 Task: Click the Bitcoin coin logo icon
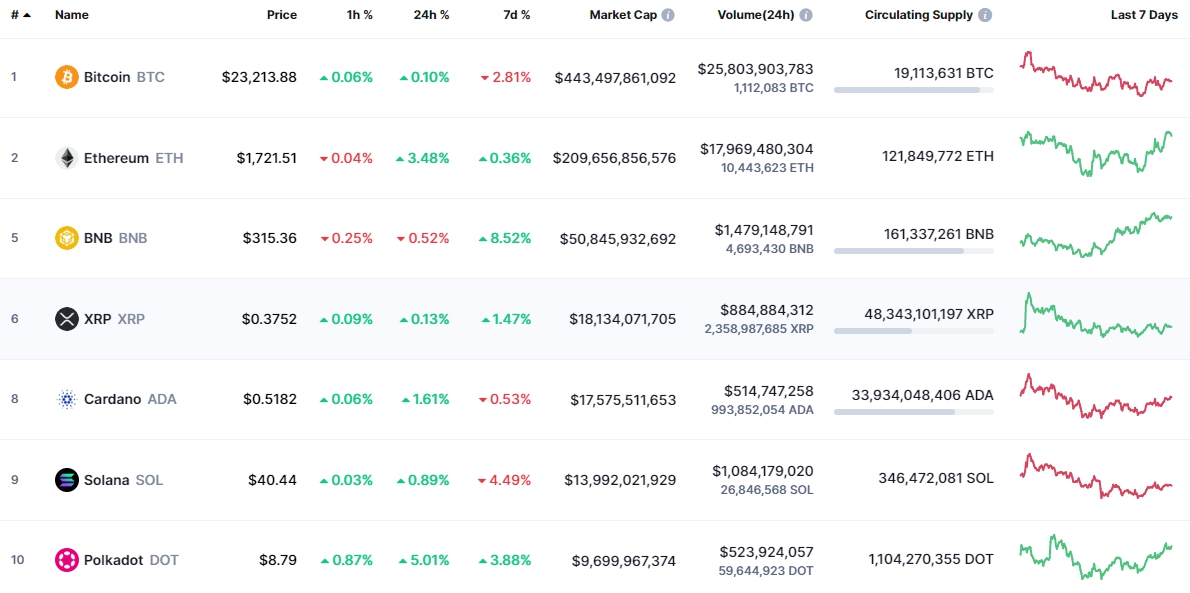(x=67, y=77)
